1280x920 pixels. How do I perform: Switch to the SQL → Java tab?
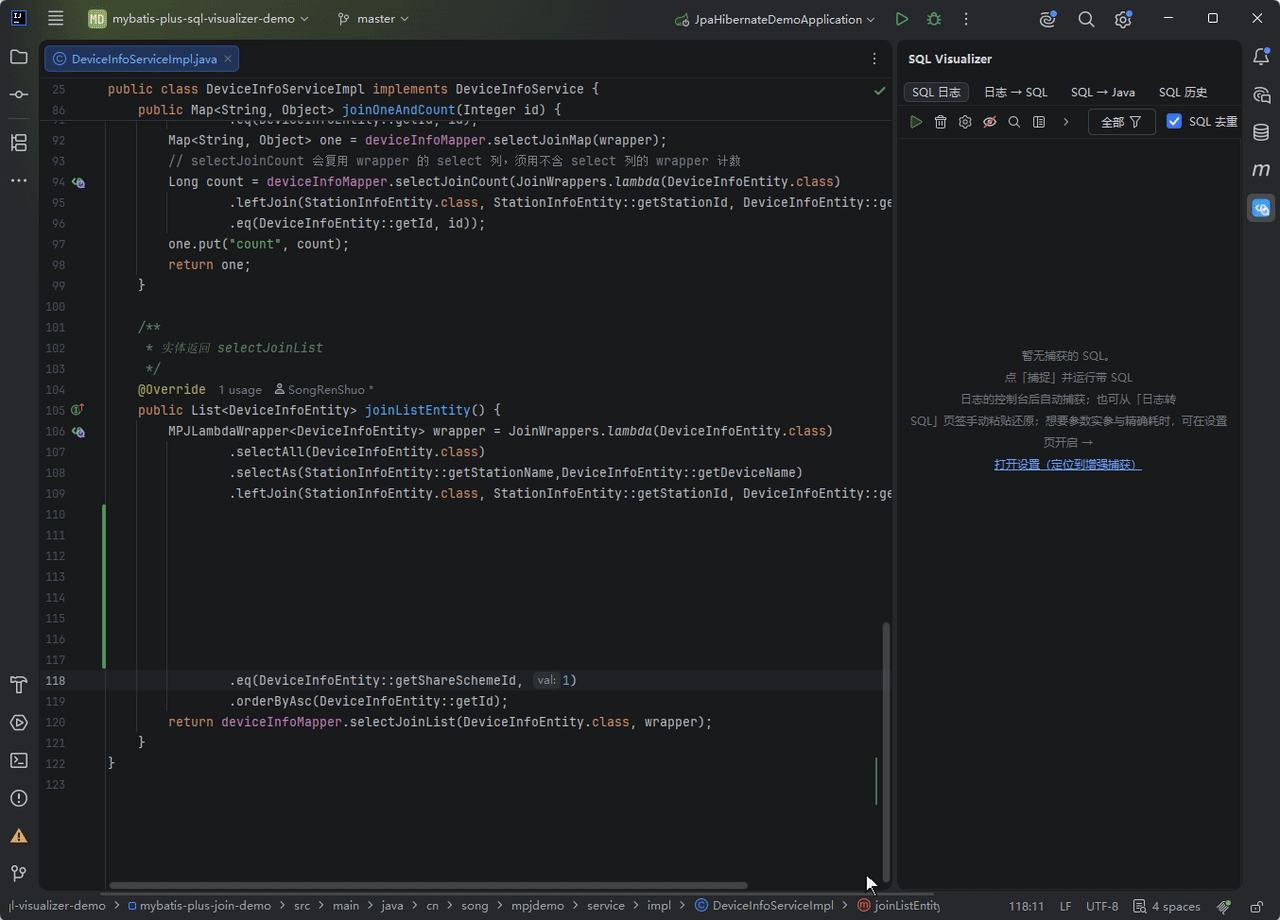click(1103, 92)
